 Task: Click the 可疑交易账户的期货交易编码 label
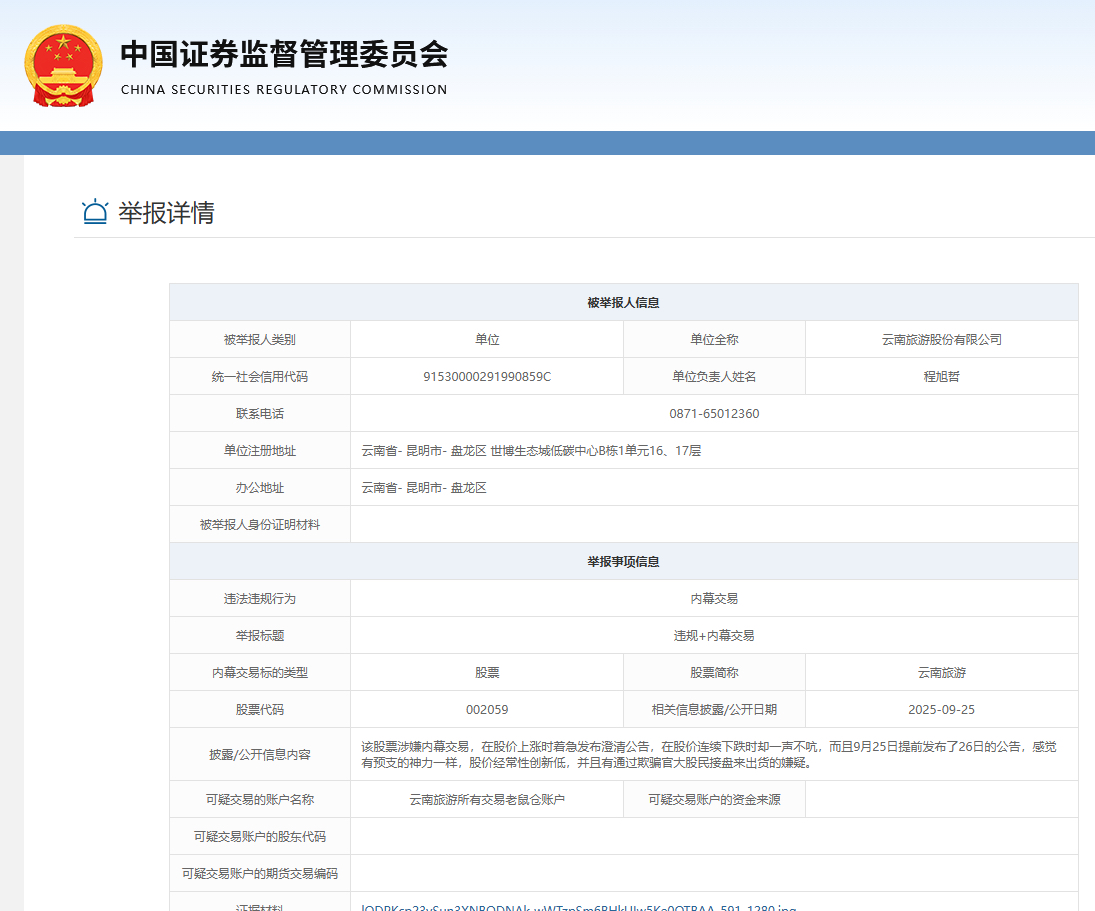click(x=260, y=873)
